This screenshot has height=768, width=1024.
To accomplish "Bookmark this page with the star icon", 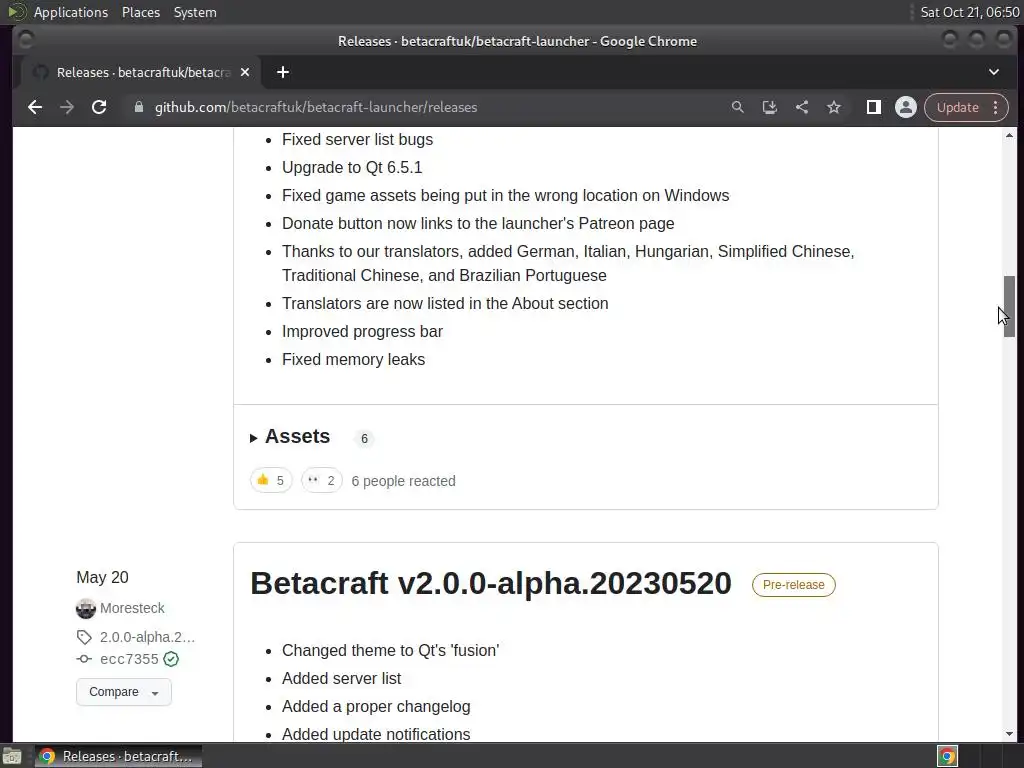I will click(834, 107).
